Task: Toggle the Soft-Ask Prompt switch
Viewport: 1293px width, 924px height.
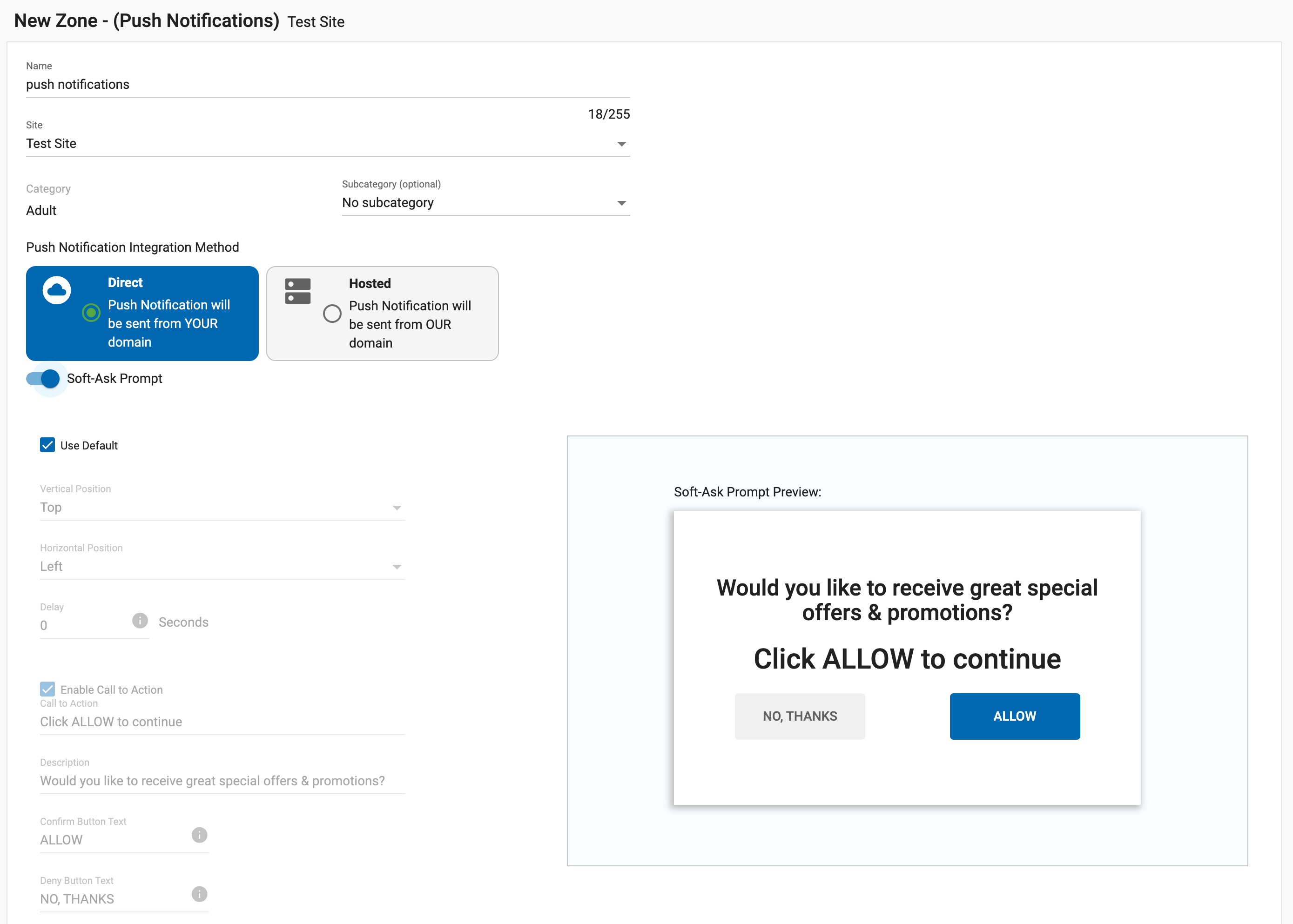Action: pos(43,378)
